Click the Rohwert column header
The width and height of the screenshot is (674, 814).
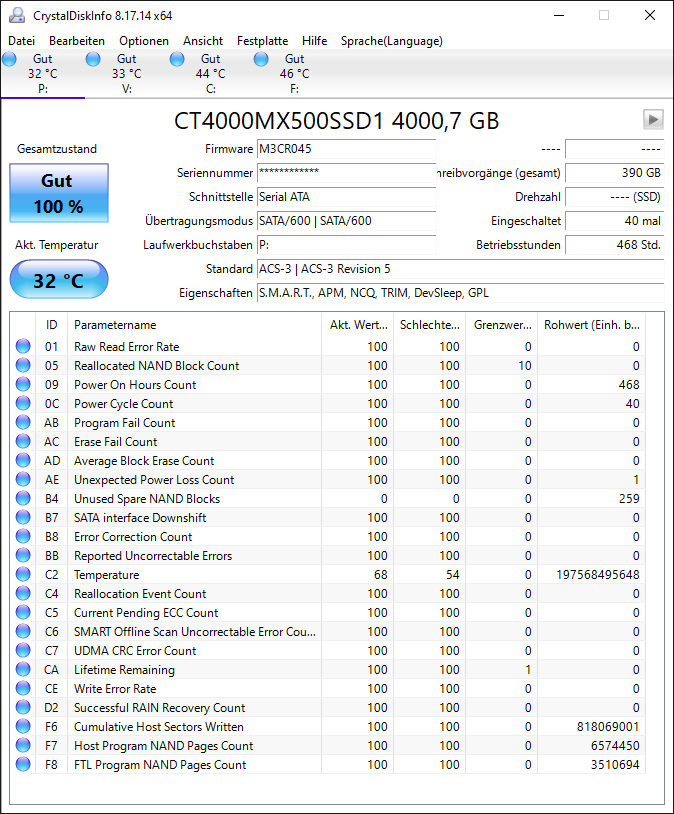pyautogui.click(x=591, y=325)
